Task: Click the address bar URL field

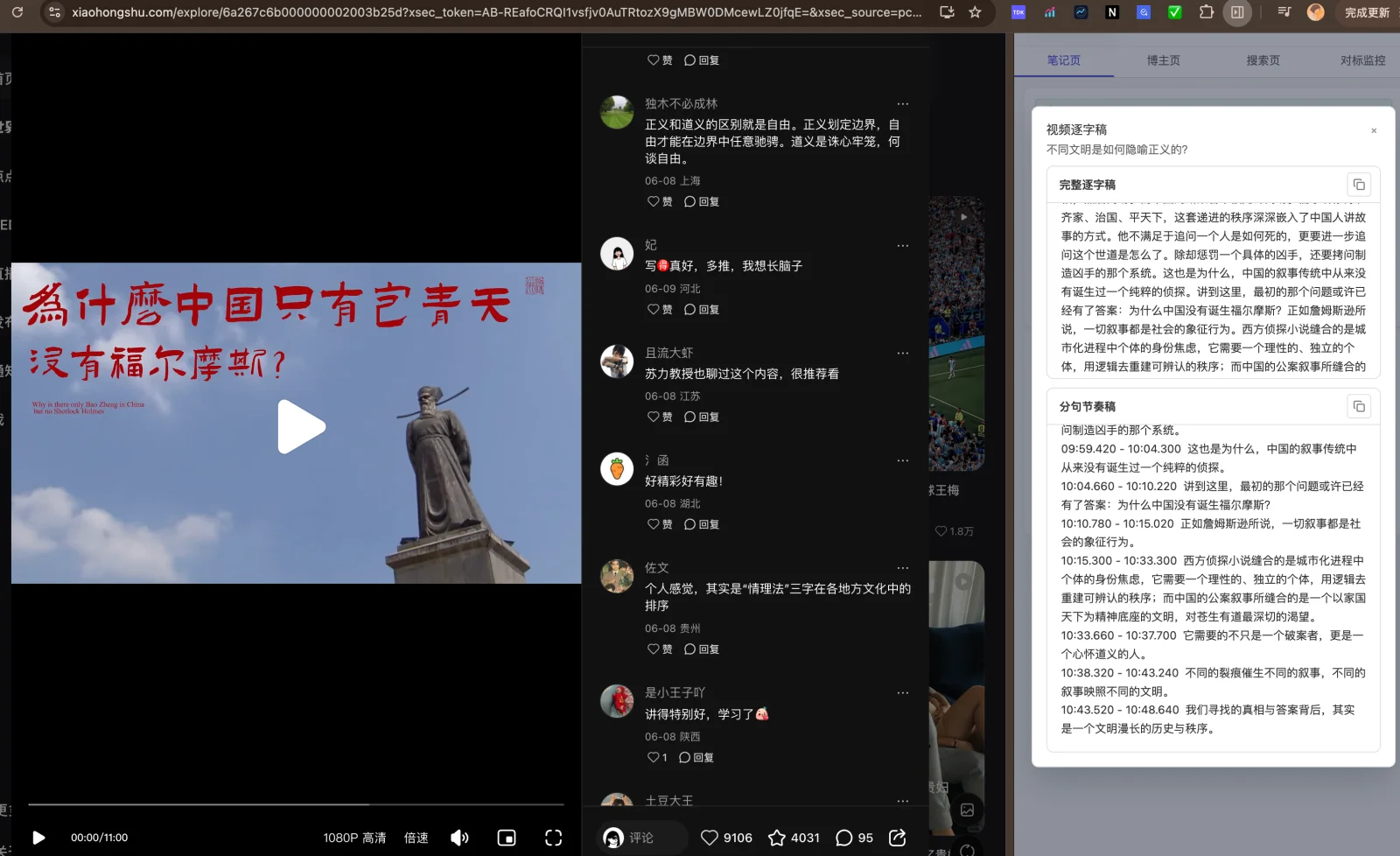Action: click(496, 12)
